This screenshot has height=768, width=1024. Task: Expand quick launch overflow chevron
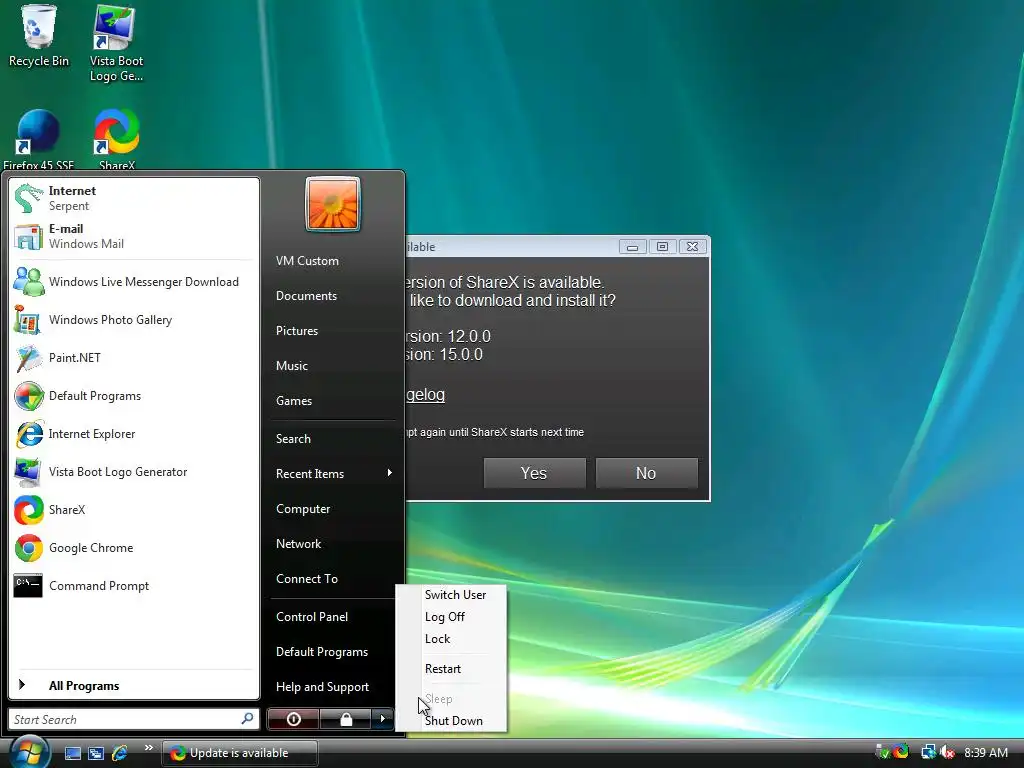coord(149,748)
